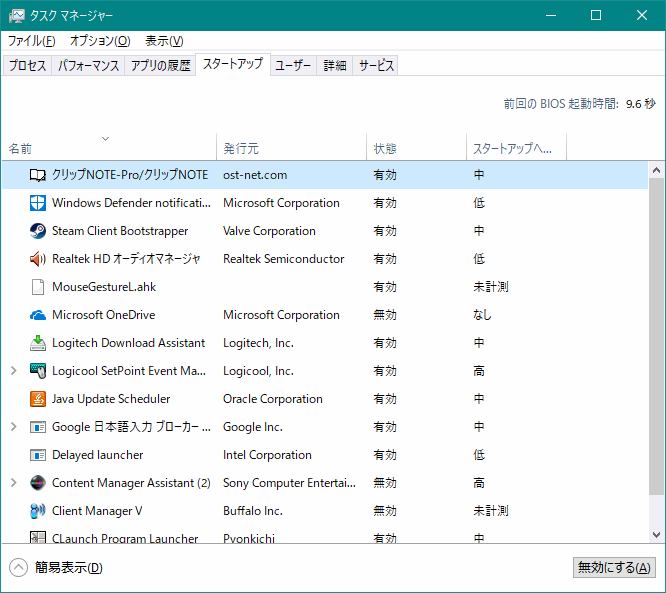The width and height of the screenshot is (666, 593).
Task: Sort by the スタートアップへの負荷 column header
Action: pyautogui.click(x=516, y=147)
